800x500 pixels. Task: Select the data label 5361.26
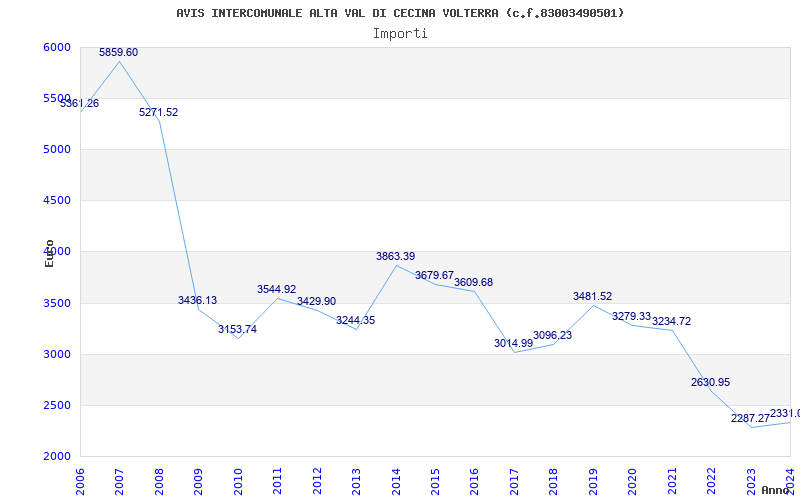[80, 103]
